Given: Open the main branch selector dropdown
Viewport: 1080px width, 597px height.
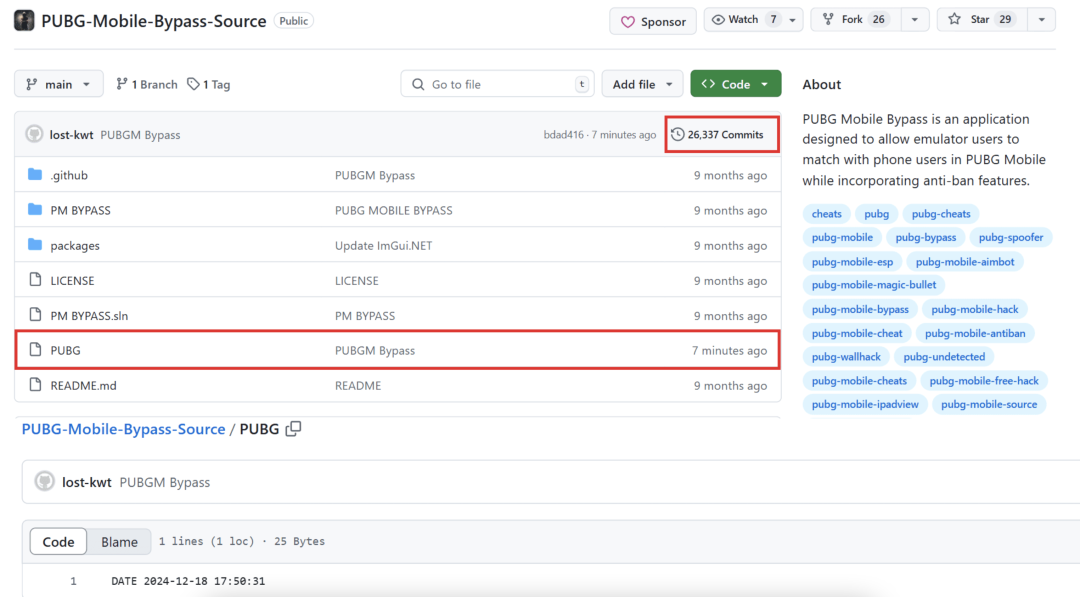Looking at the screenshot, I should pyautogui.click(x=59, y=84).
